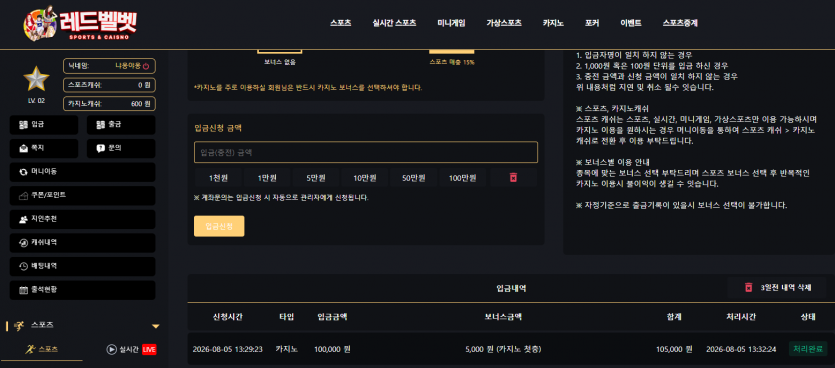Click the 입금(충전) 금액 input field
Screen dimensions: 835x368
tap(366, 152)
